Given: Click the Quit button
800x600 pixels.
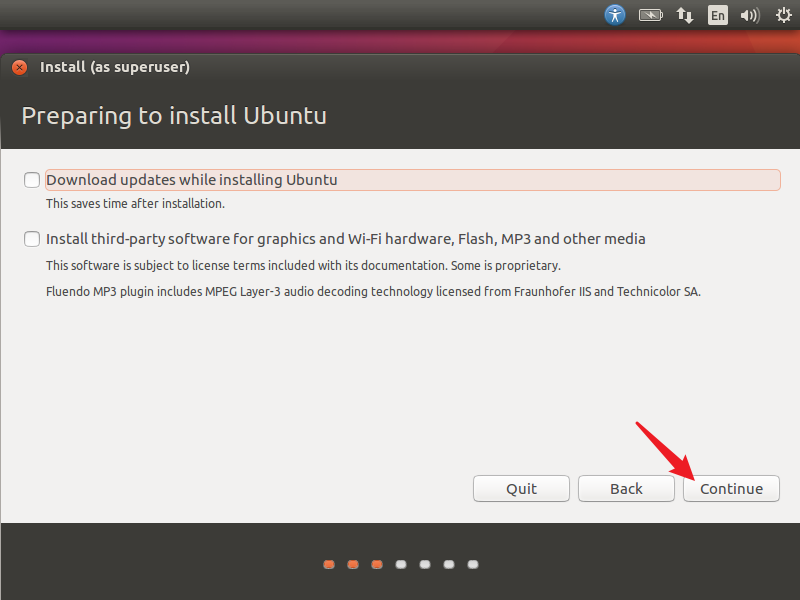Looking at the screenshot, I should pyautogui.click(x=521, y=488).
